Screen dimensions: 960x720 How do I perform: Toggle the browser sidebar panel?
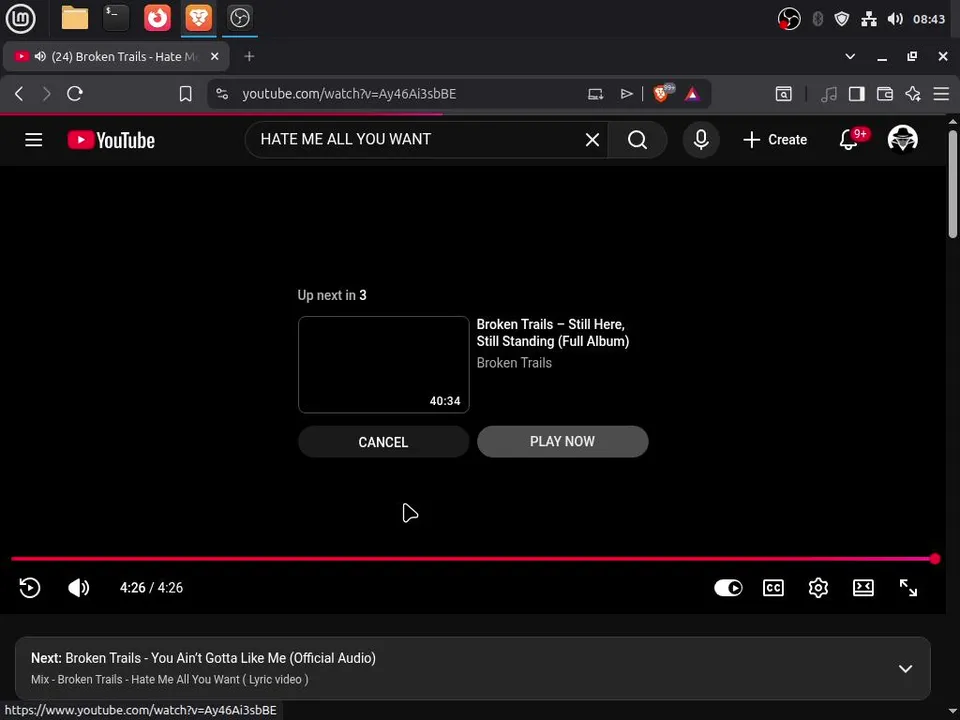[x=857, y=94]
